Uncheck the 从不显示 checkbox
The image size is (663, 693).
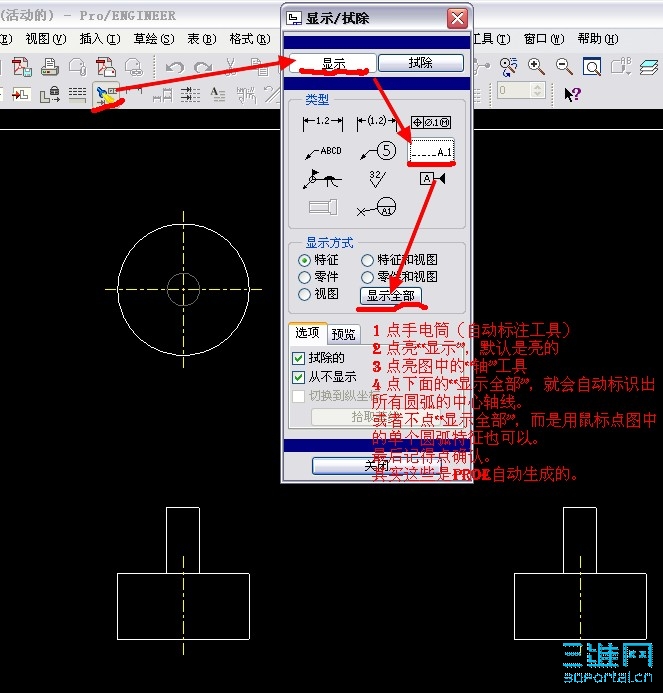[x=298, y=377]
